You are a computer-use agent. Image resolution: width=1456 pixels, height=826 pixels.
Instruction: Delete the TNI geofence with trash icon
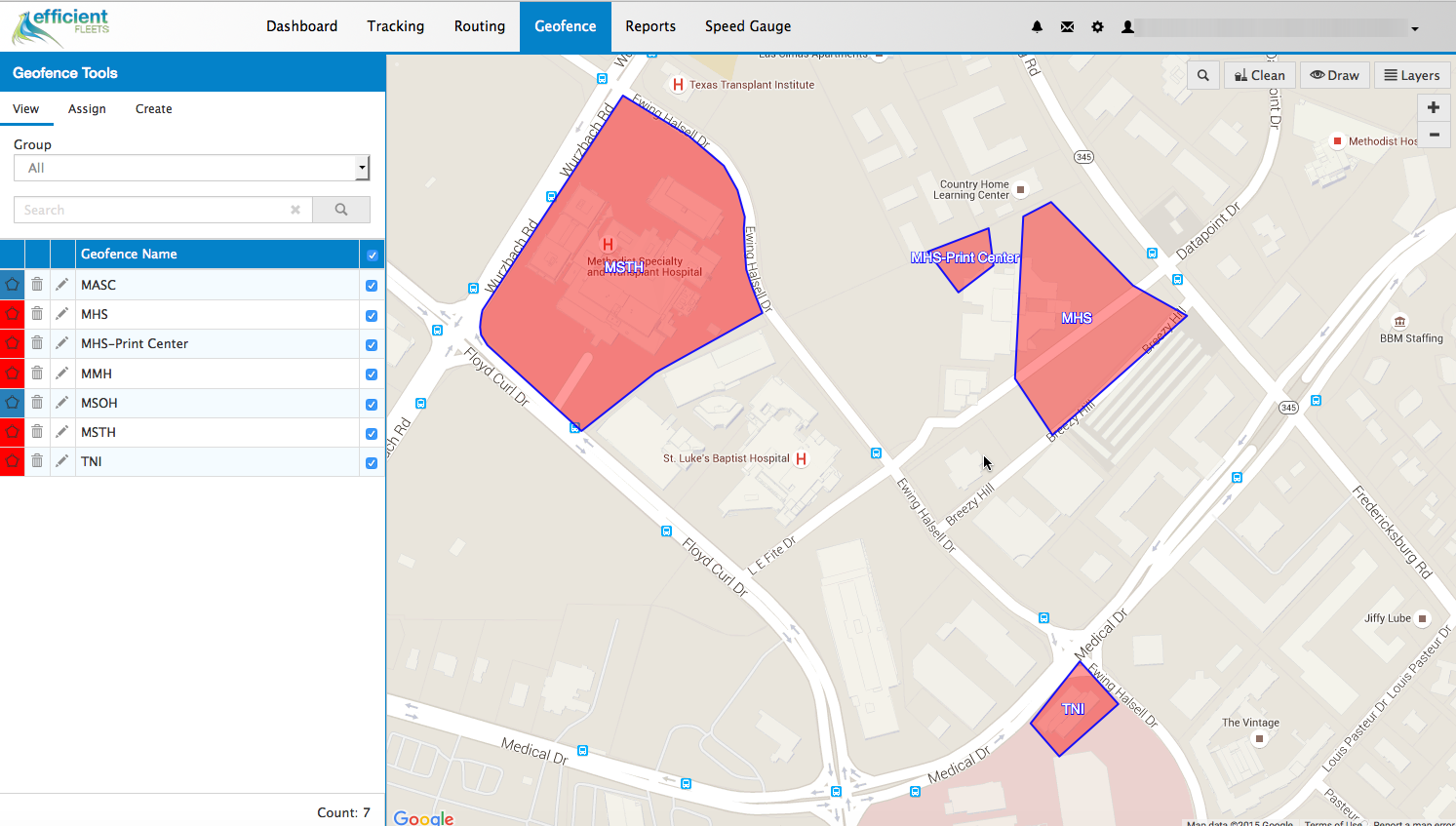point(37,461)
